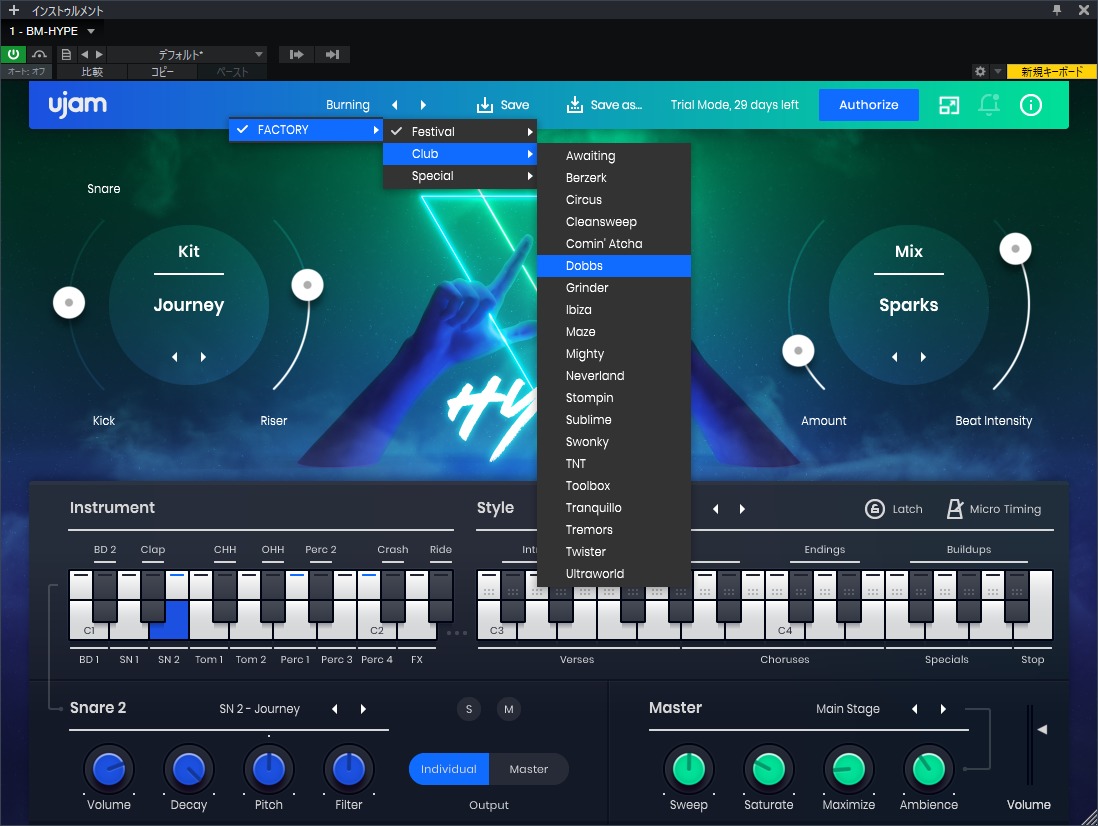Select next SN 2 sample arrow
Viewport: 1098px width, 826px height.
pyautogui.click(x=363, y=709)
